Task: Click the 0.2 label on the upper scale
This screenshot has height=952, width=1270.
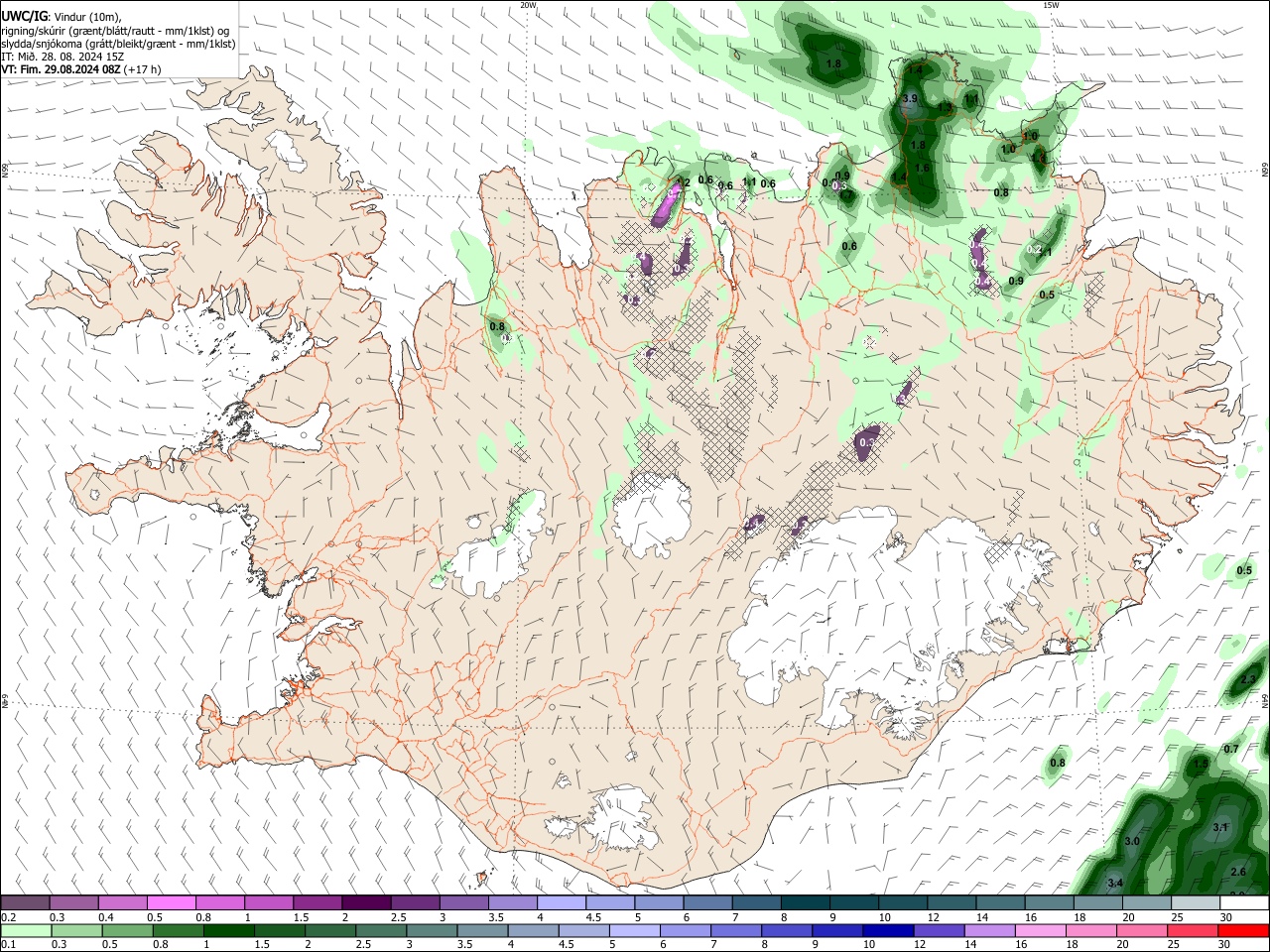Action: (10, 917)
